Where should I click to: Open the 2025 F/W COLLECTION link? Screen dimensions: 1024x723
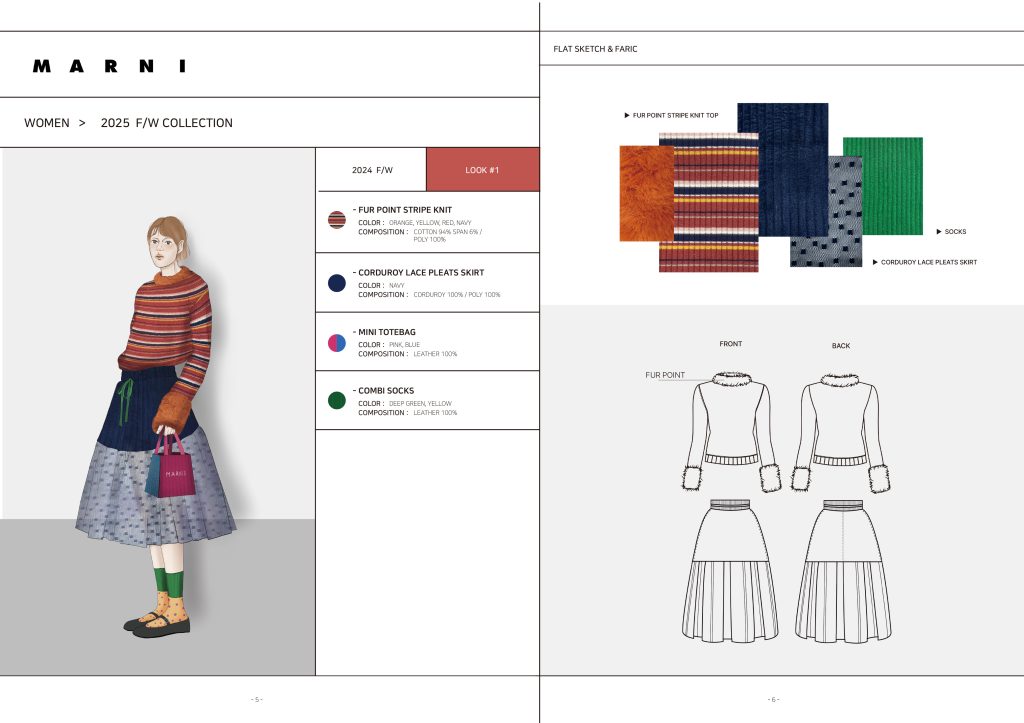click(x=166, y=123)
